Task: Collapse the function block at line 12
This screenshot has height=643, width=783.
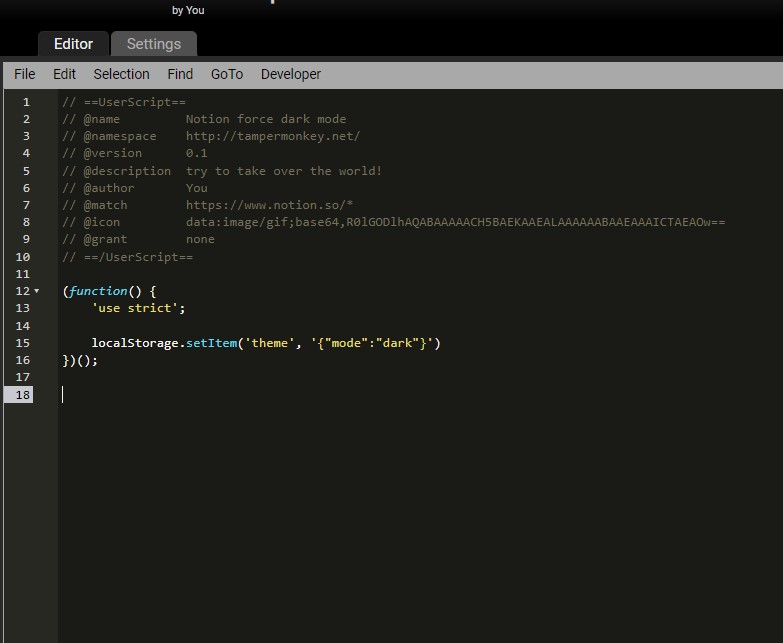Action: point(36,291)
